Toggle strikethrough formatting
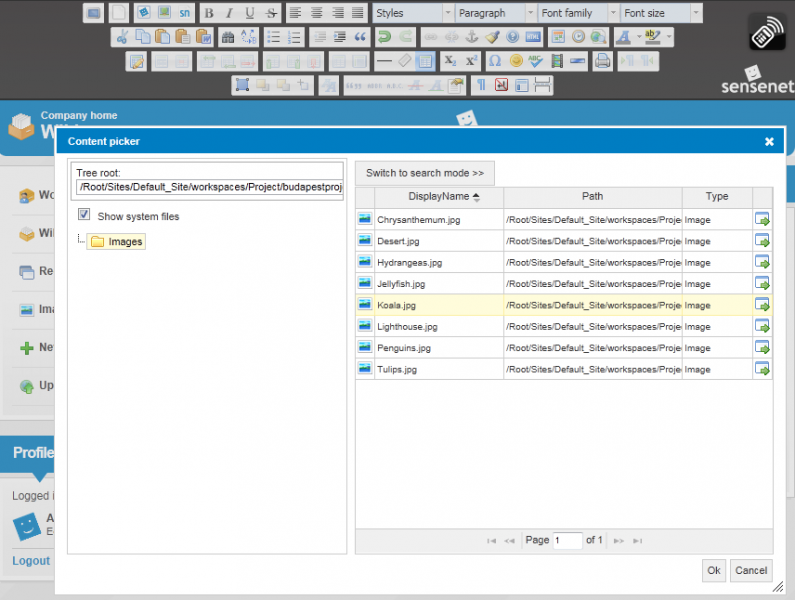 271,13
